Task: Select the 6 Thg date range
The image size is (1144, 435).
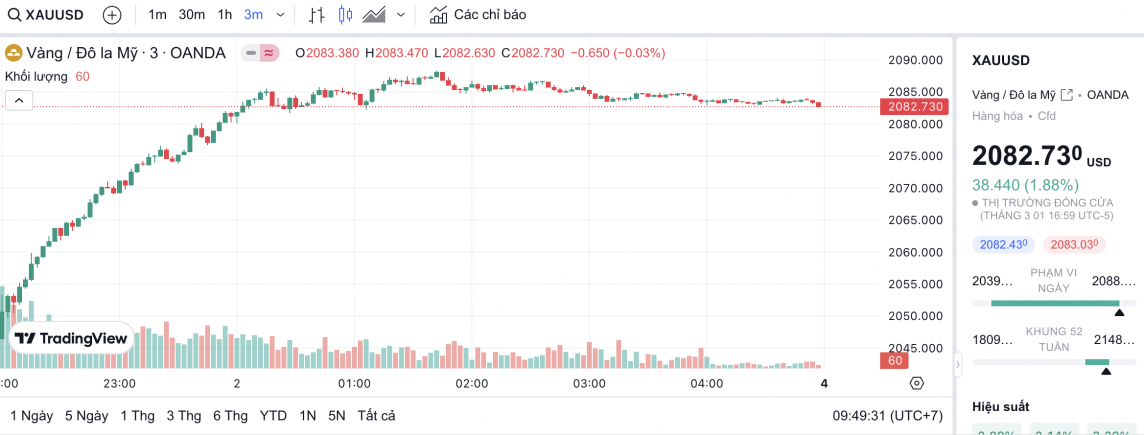Action: [x=230, y=415]
